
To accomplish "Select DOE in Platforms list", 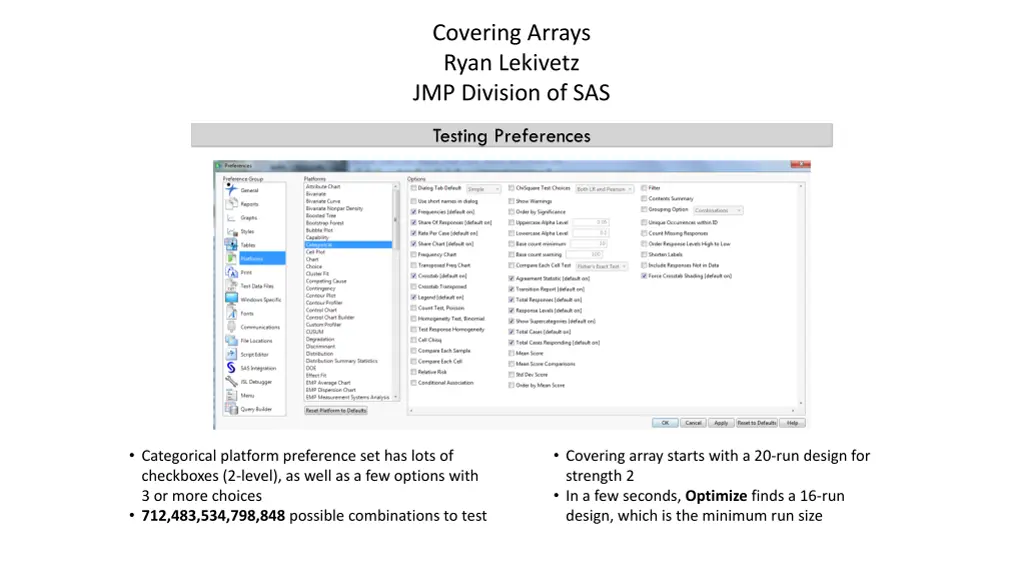I will pos(311,368).
